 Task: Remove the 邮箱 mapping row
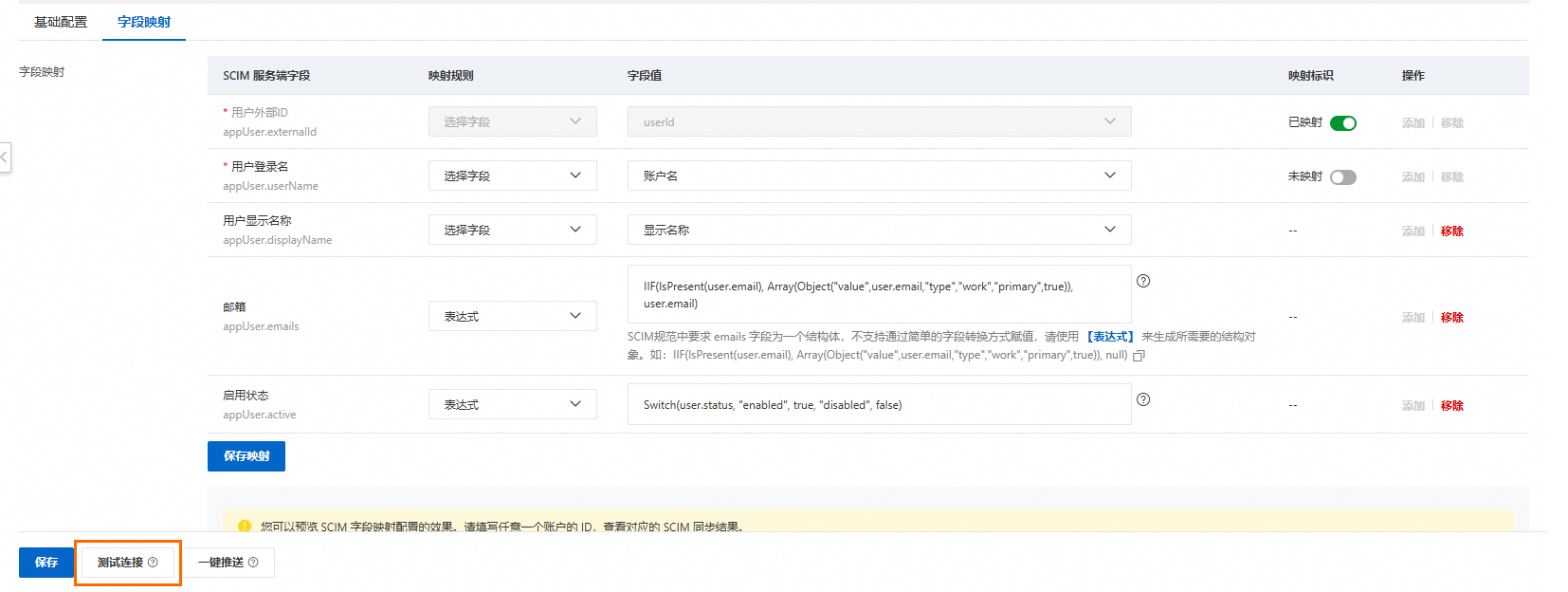click(1452, 318)
